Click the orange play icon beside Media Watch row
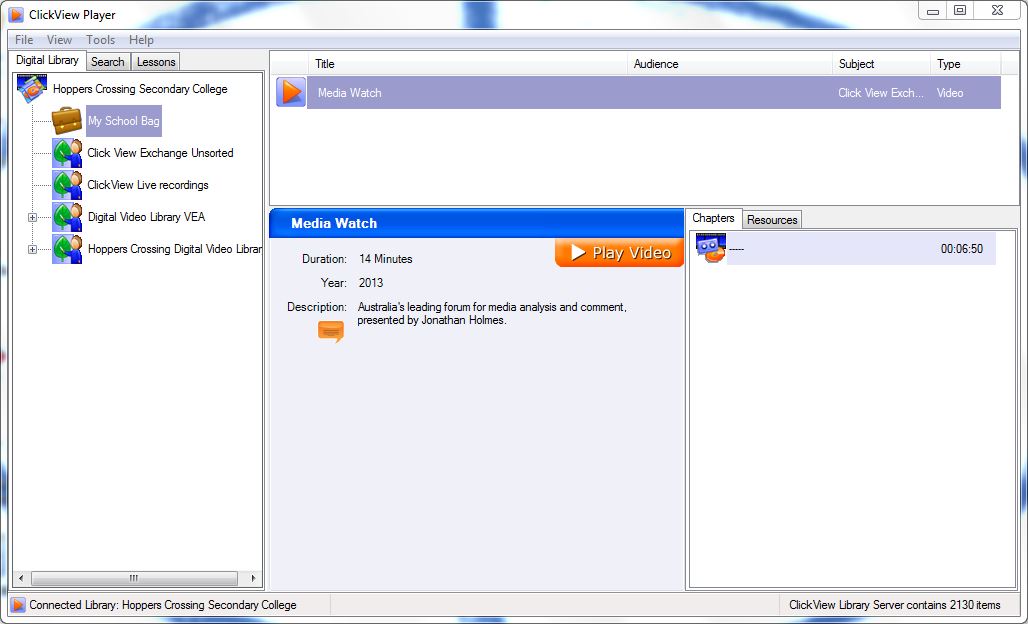This screenshot has width=1028, height=624. coord(291,92)
